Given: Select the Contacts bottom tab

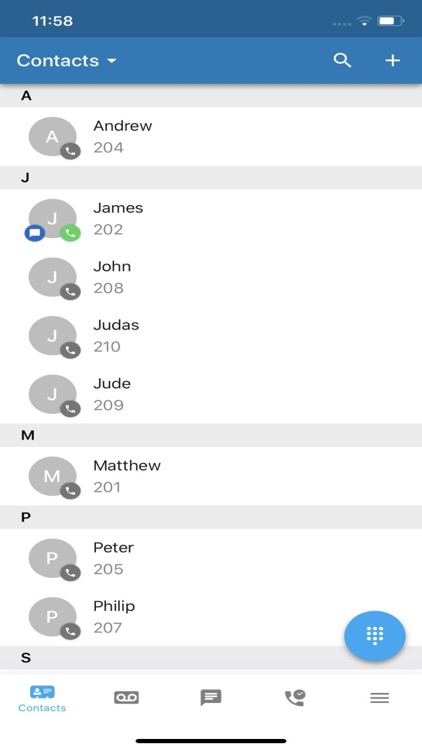Looking at the screenshot, I should pyautogui.click(x=42, y=699).
